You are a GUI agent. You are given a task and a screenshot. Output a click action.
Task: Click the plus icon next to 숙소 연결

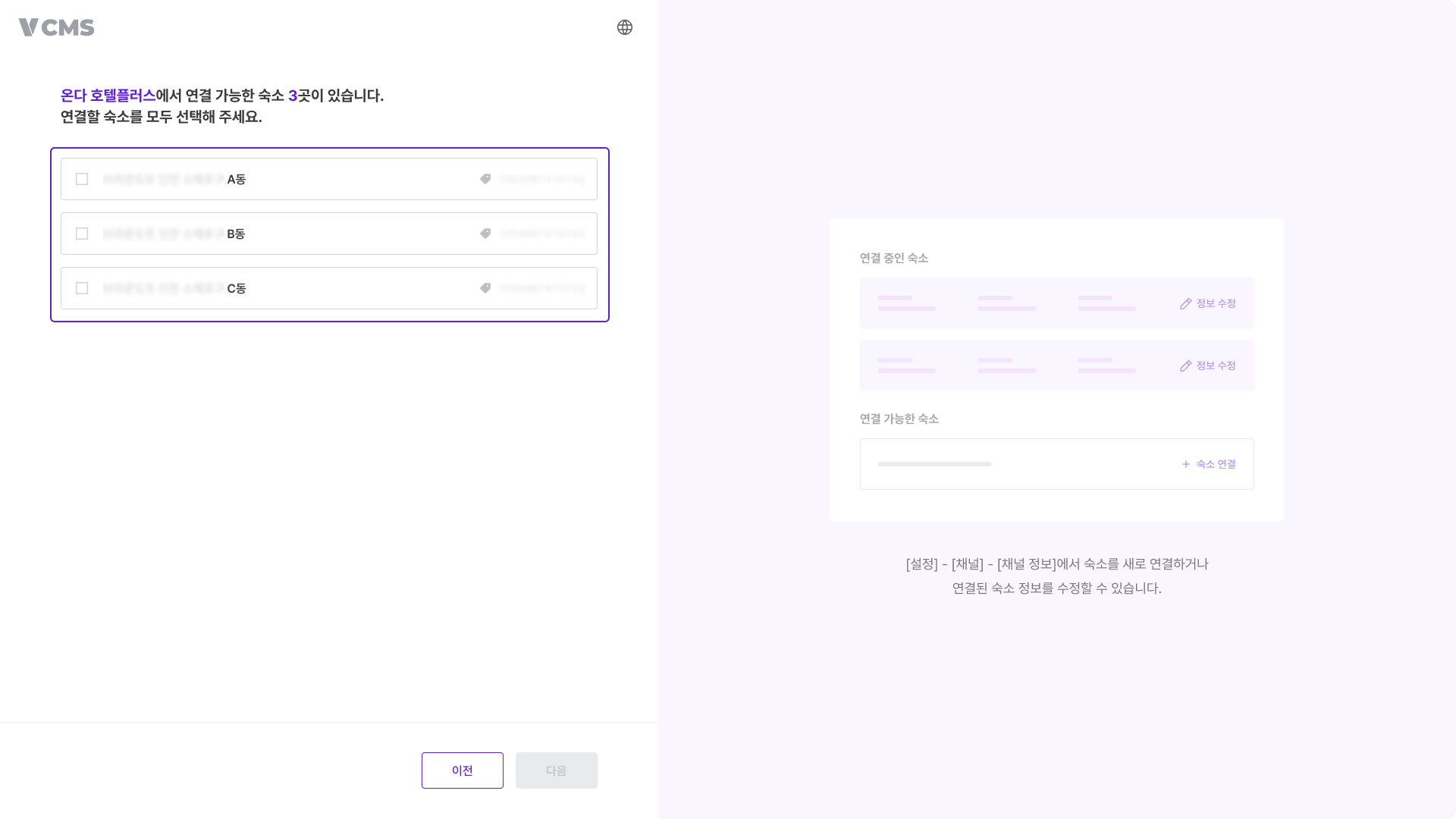pyautogui.click(x=1185, y=463)
